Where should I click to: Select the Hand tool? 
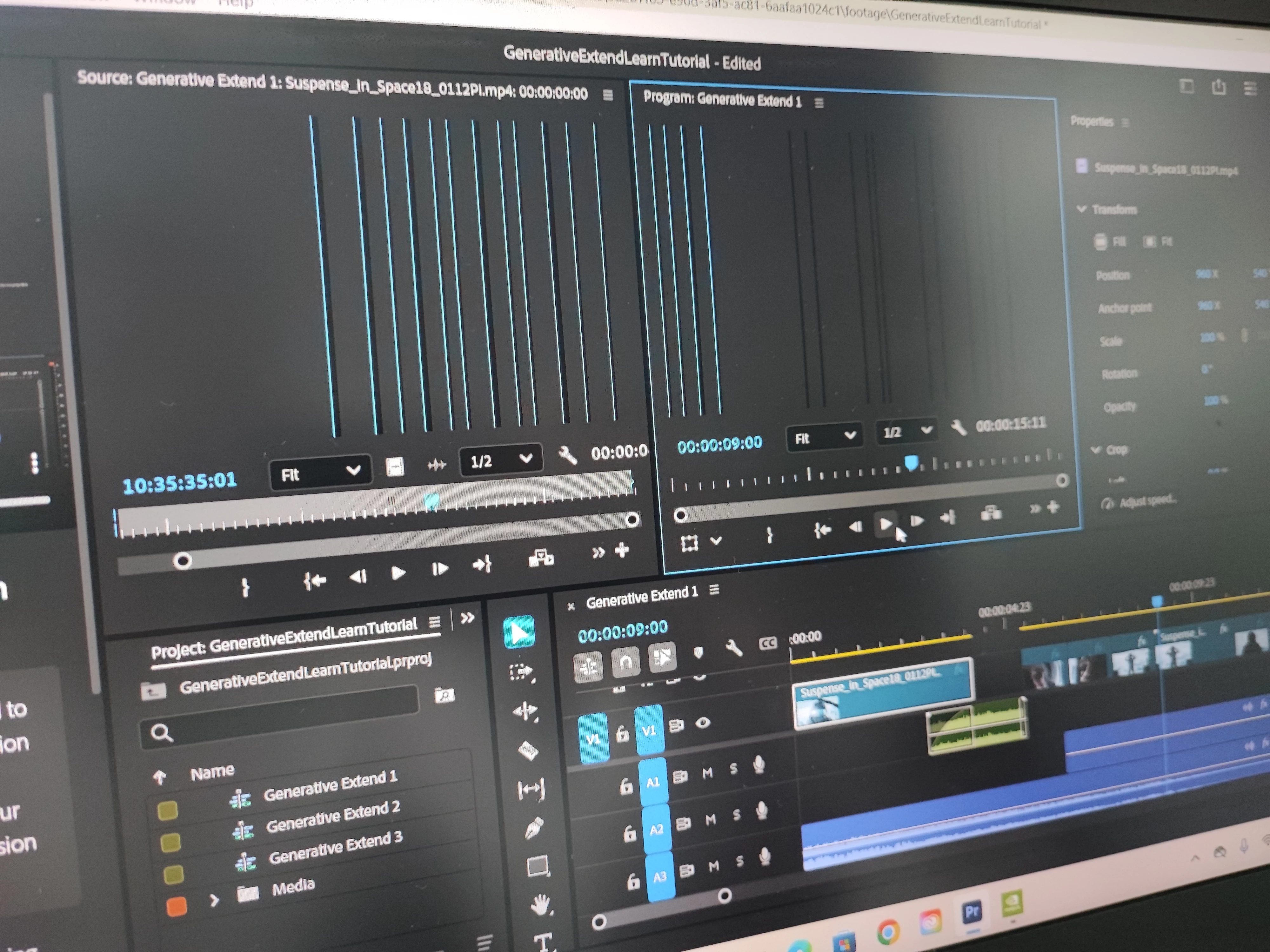click(x=540, y=906)
